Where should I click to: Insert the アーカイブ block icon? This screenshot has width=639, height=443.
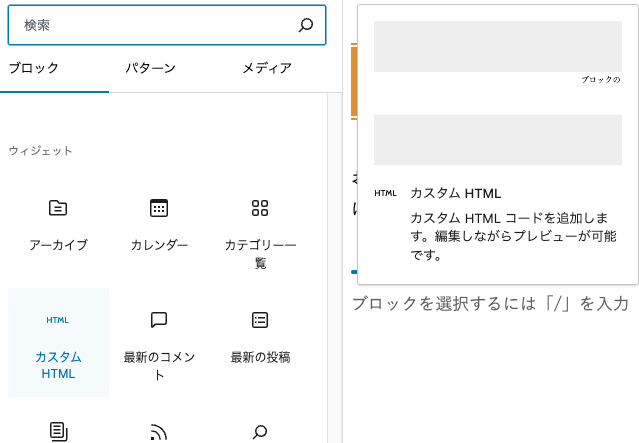point(58,208)
